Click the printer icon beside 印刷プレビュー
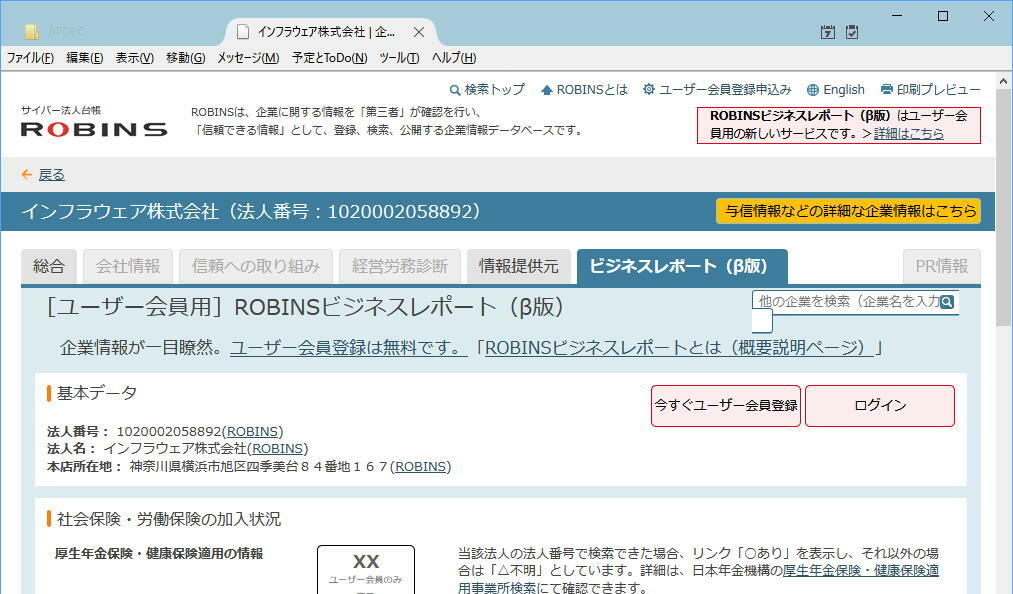The width and height of the screenshot is (1013, 594). [x=887, y=89]
